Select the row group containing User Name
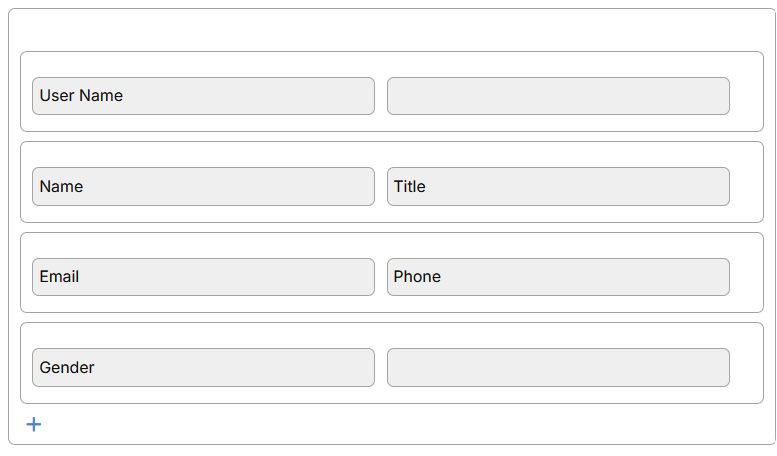Image resolution: width=777 pixels, height=456 pixels. coord(746,92)
